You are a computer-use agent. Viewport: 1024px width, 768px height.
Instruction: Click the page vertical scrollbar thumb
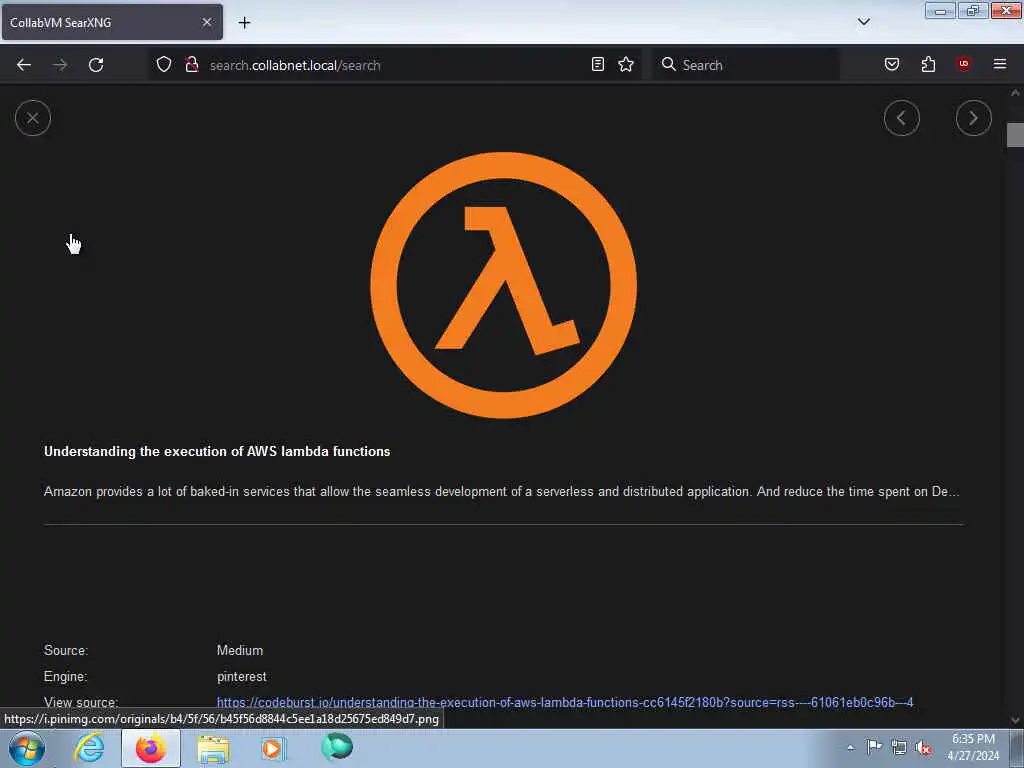point(1015,135)
